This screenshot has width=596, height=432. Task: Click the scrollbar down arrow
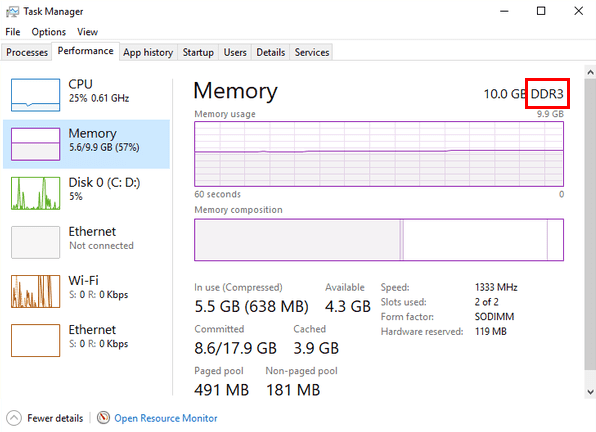(x=590, y=392)
